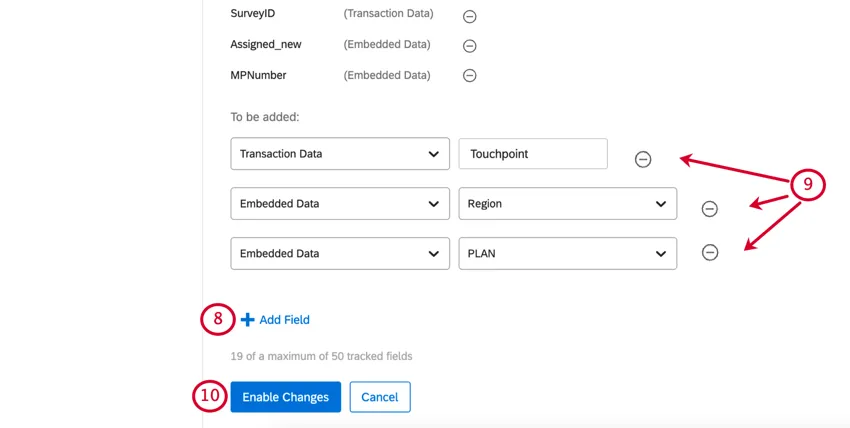Open the Region field selector dropdown

567,203
